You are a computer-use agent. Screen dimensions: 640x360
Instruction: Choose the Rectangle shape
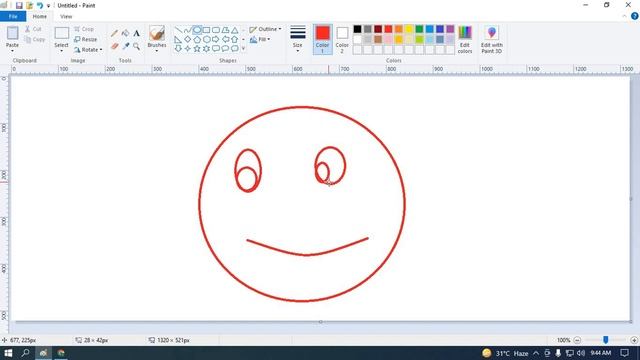point(207,30)
